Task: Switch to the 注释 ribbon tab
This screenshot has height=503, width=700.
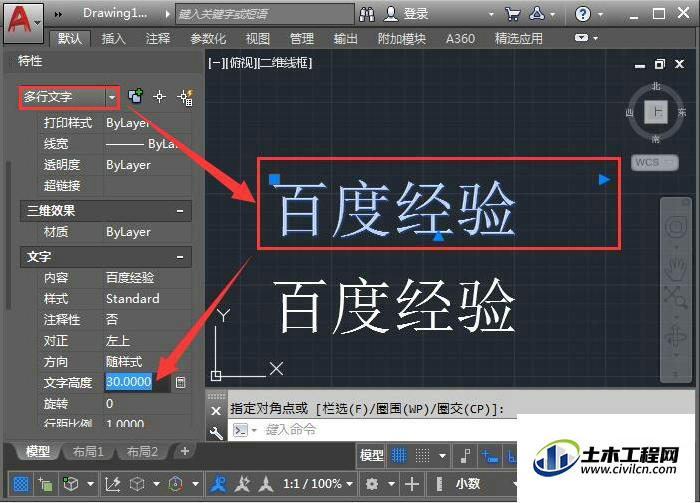Action: pos(158,39)
